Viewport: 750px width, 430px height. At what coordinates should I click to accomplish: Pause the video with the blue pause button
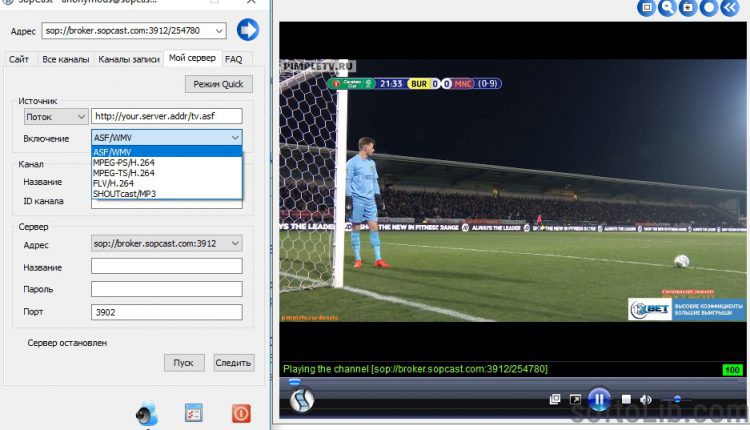599,399
